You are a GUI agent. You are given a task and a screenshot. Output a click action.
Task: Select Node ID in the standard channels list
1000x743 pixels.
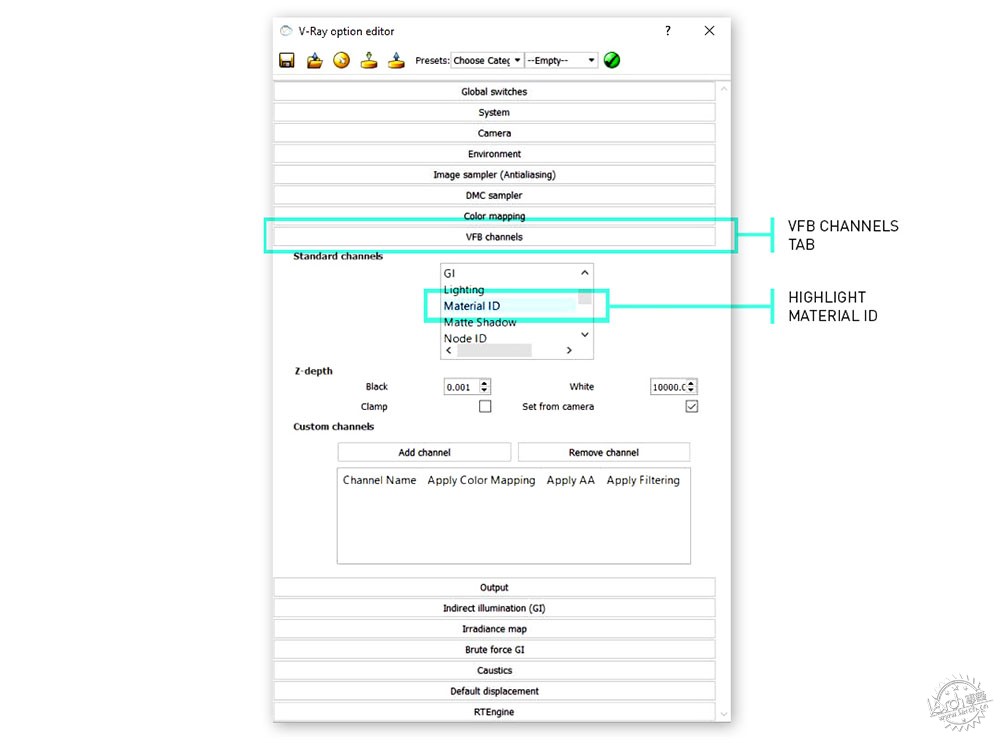point(465,339)
